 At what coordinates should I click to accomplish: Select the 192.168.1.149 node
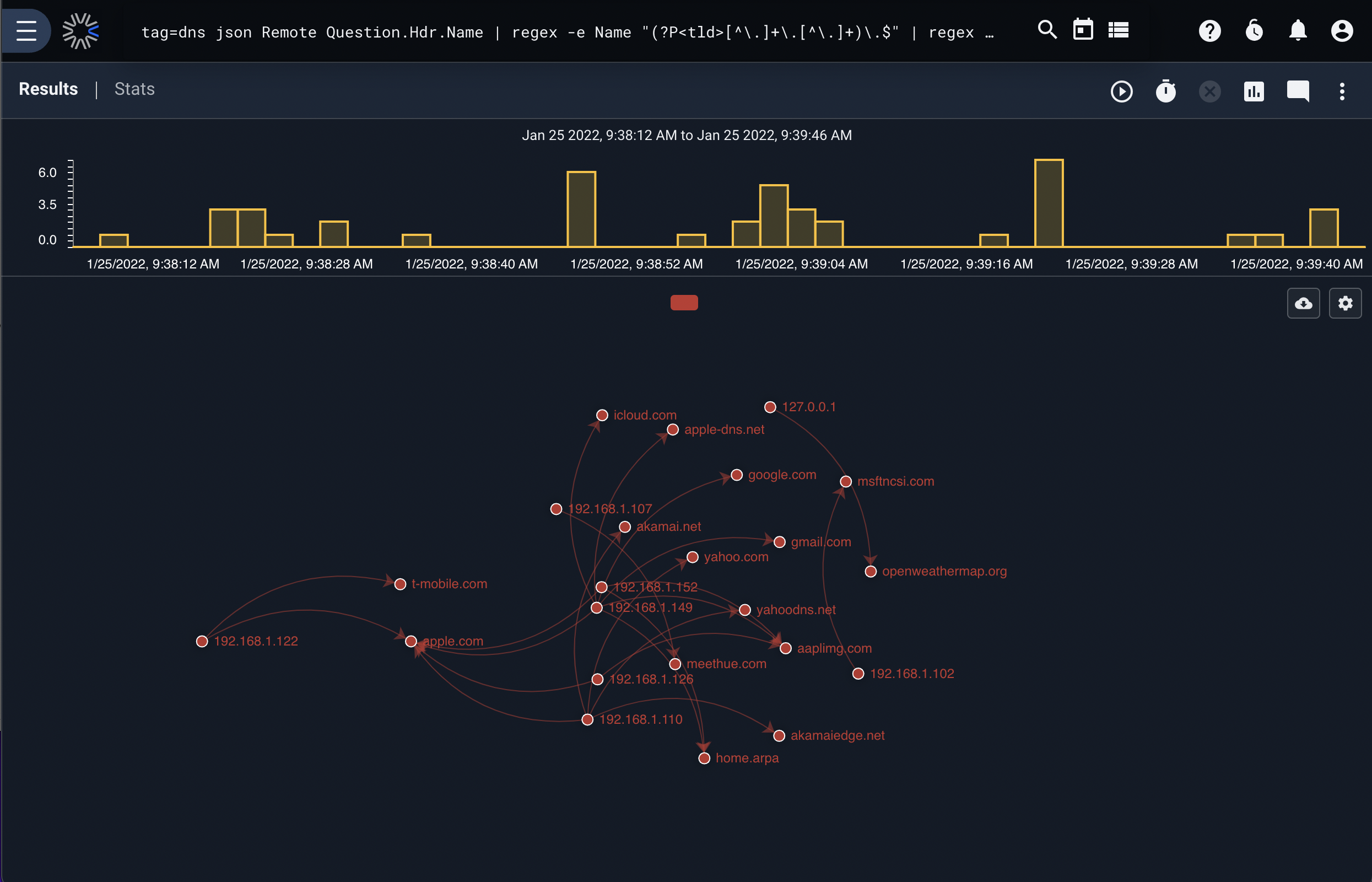(596, 607)
